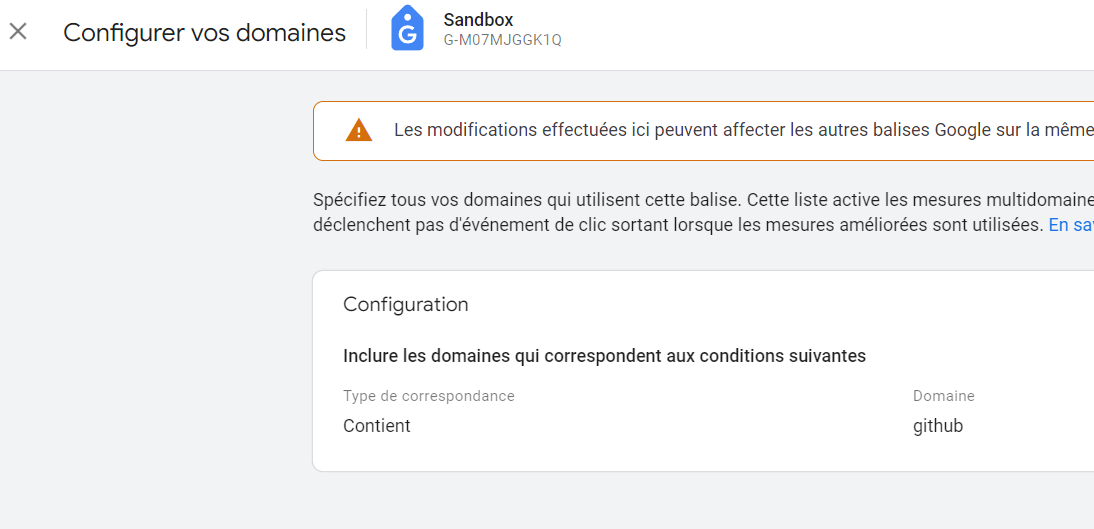The image size is (1094, 529).
Task: Click the grey background below Configuration card
Action: [x=698, y=500]
